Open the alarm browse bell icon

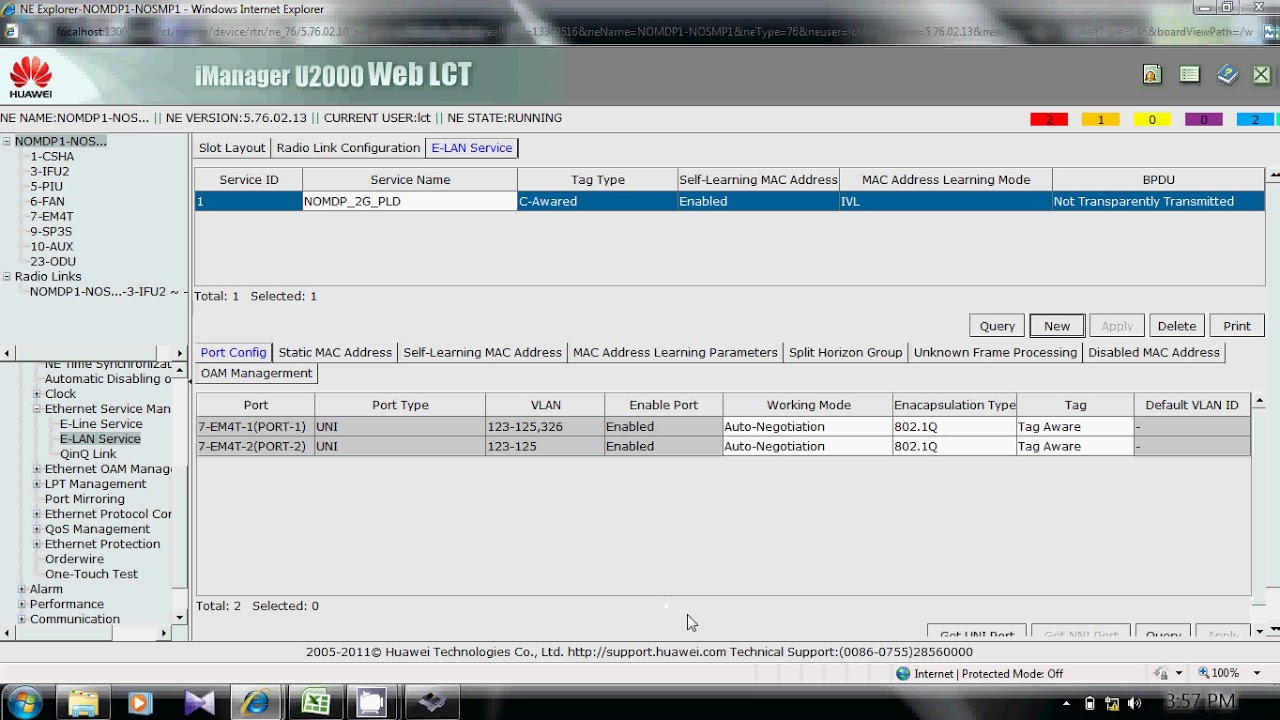(1152, 75)
